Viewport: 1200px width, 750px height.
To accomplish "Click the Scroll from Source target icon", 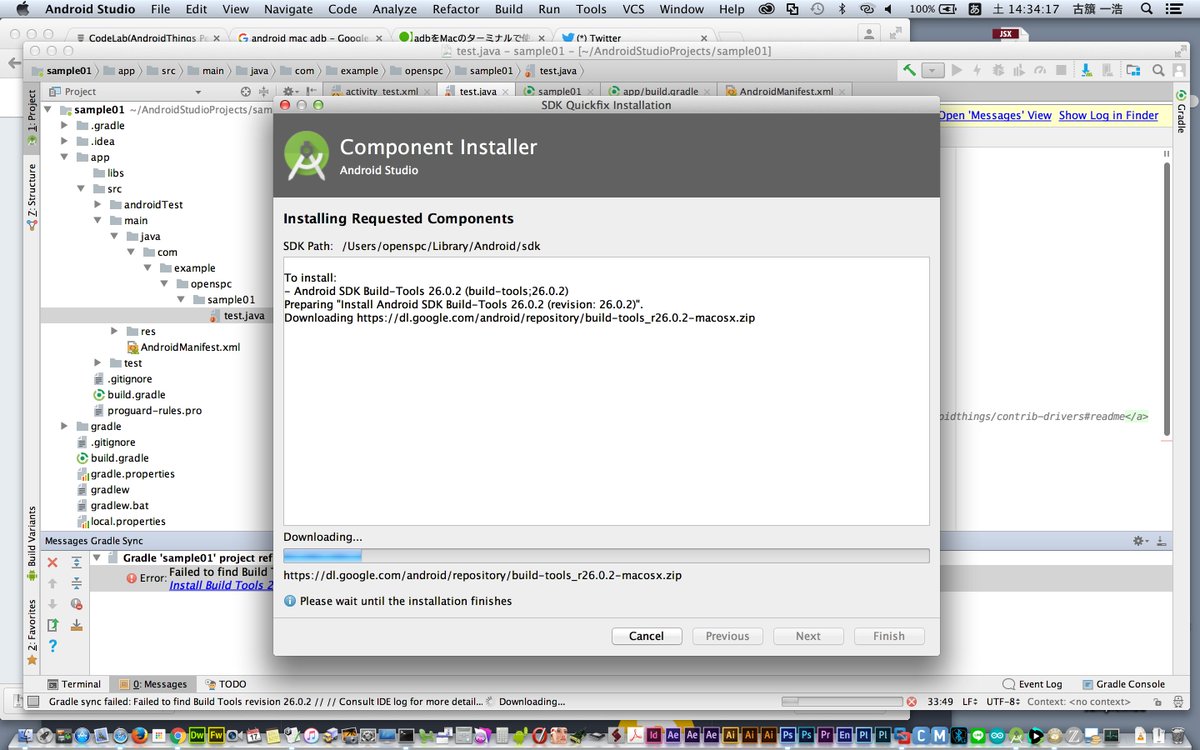I will click(246, 91).
